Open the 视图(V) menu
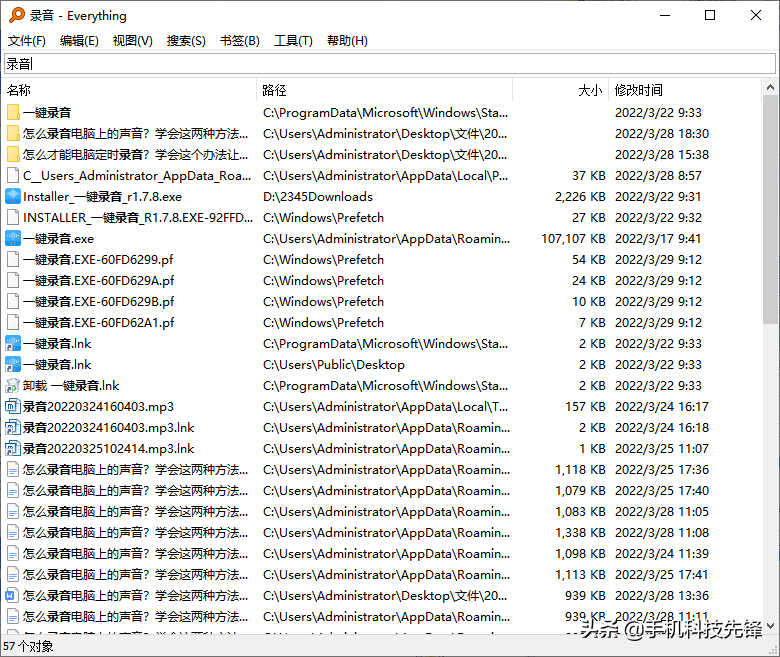 132,41
